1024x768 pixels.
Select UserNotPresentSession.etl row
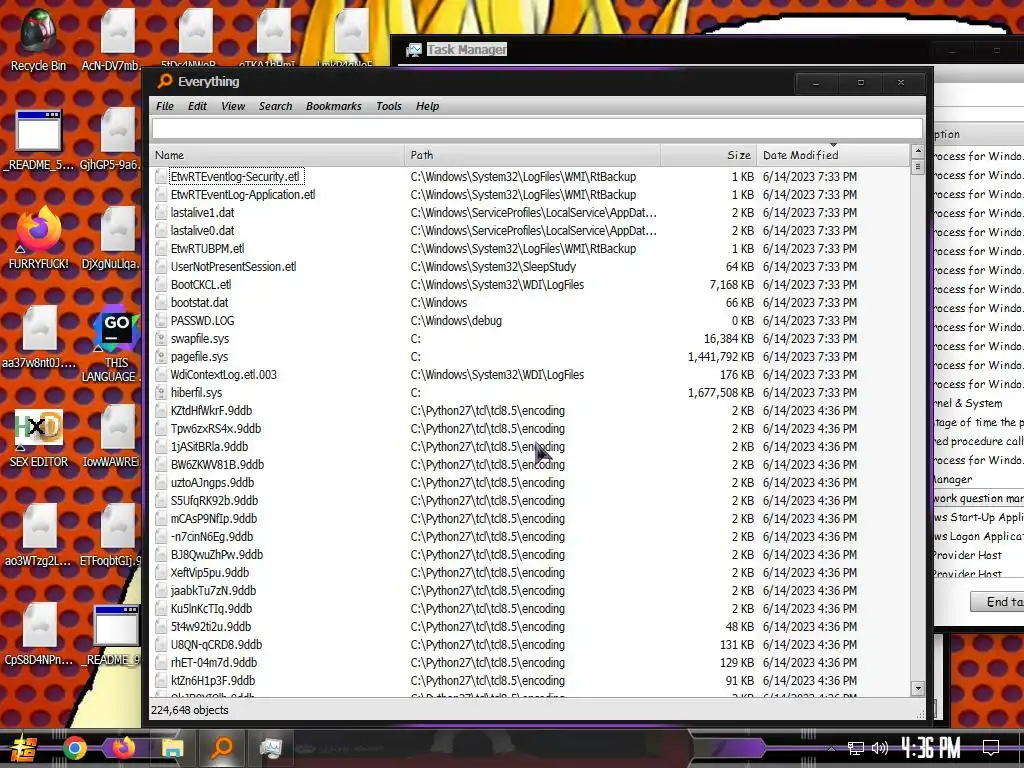[x=530, y=266]
